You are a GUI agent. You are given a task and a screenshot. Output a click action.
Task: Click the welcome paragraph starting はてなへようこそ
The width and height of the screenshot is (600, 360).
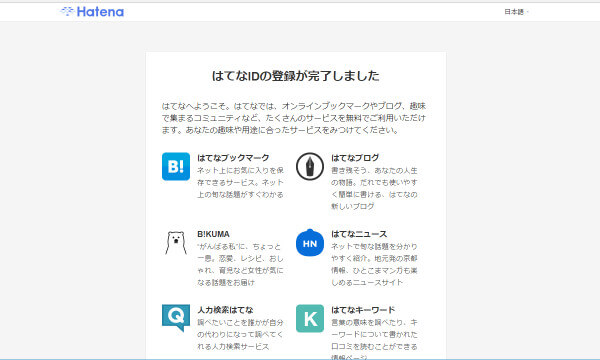point(293,118)
